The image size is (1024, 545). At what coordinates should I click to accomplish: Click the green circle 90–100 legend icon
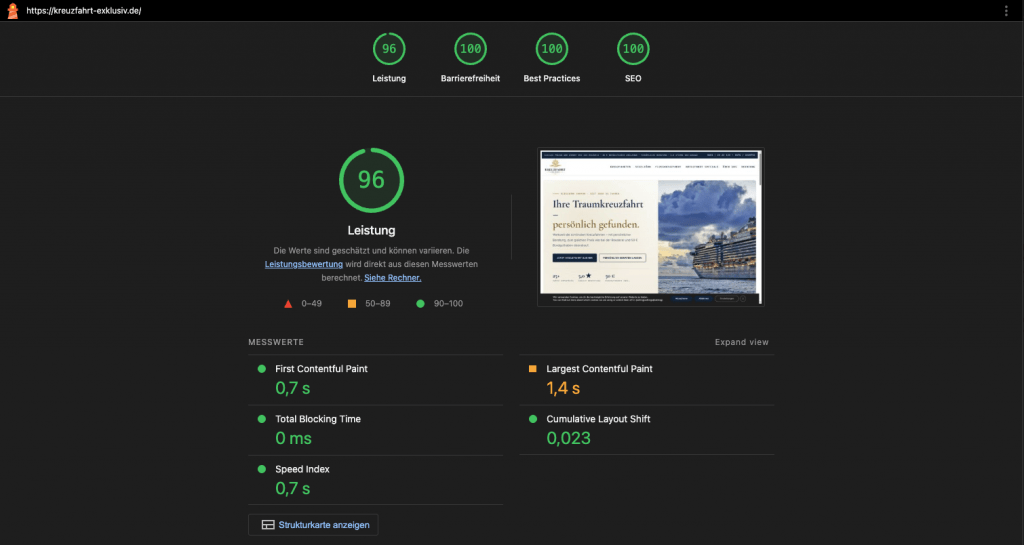pos(420,303)
